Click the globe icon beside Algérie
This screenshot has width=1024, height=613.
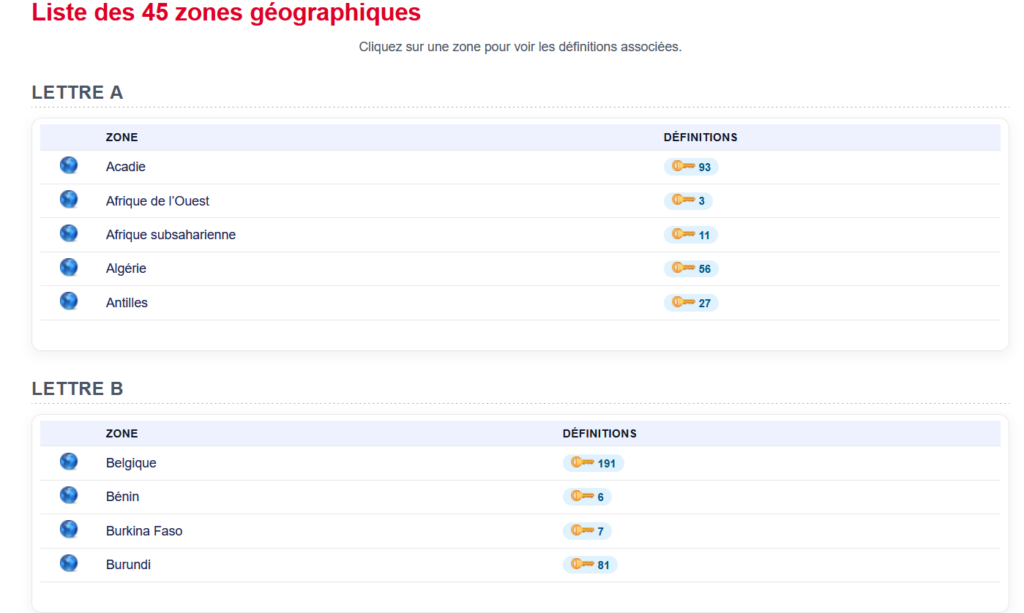pyautogui.click(x=69, y=267)
